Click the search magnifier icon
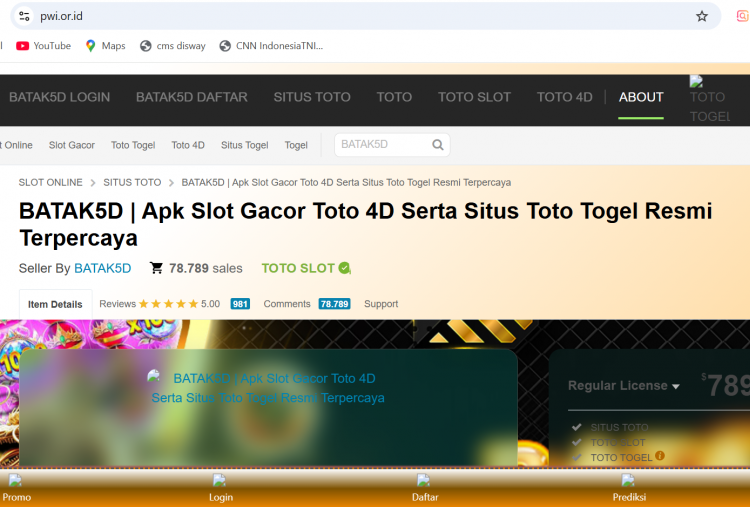Screen dimensions: 750x507 tap(437, 145)
